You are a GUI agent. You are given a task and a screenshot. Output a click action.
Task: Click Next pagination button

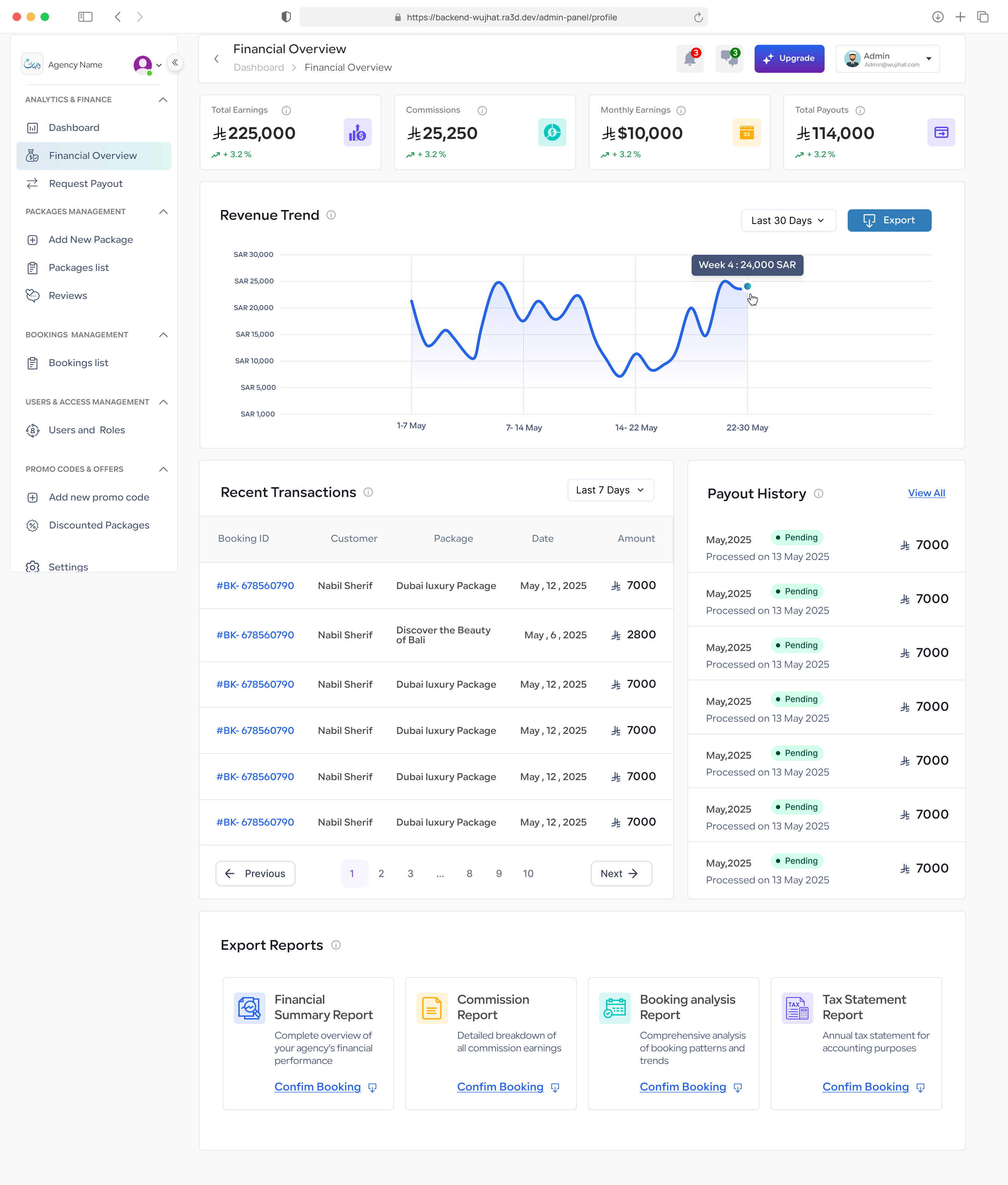click(621, 874)
